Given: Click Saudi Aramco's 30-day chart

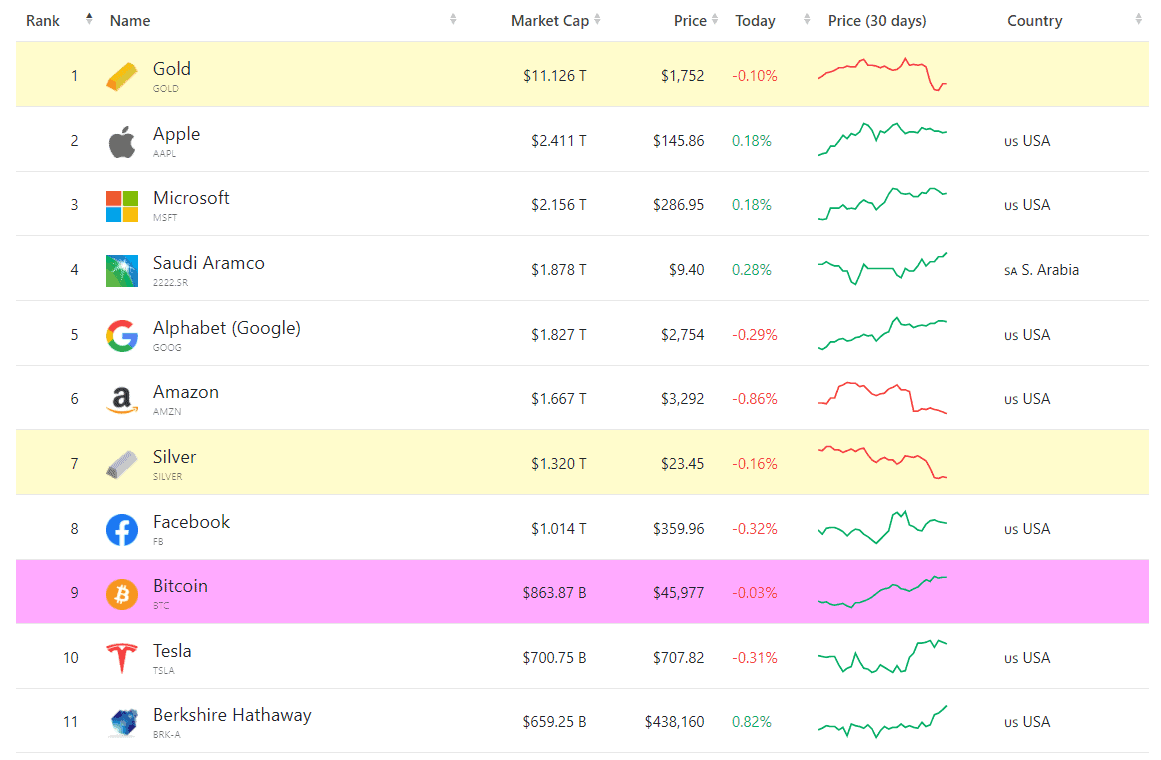Looking at the screenshot, I should (x=882, y=268).
